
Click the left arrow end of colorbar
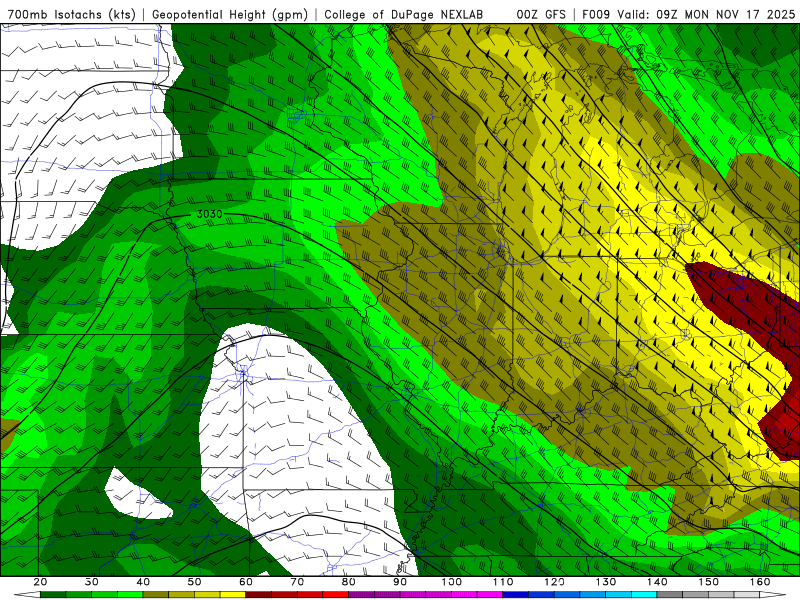click(x=27, y=595)
